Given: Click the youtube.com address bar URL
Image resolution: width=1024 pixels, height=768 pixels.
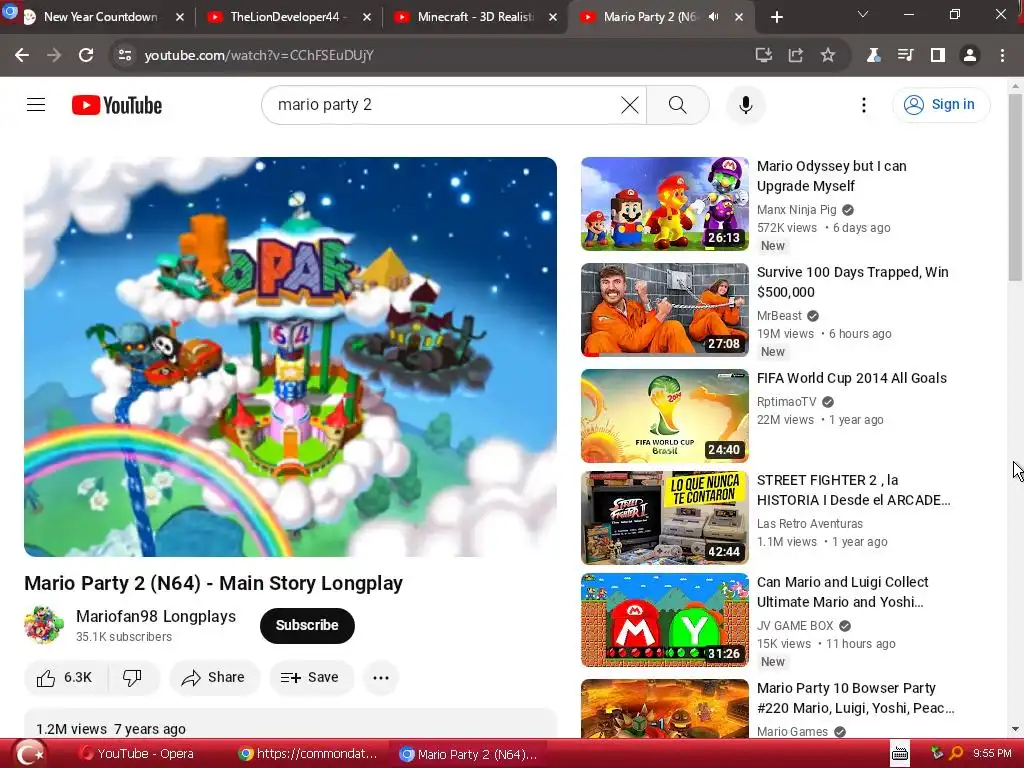Looking at the screenshot, I should (x=259, y=56).
